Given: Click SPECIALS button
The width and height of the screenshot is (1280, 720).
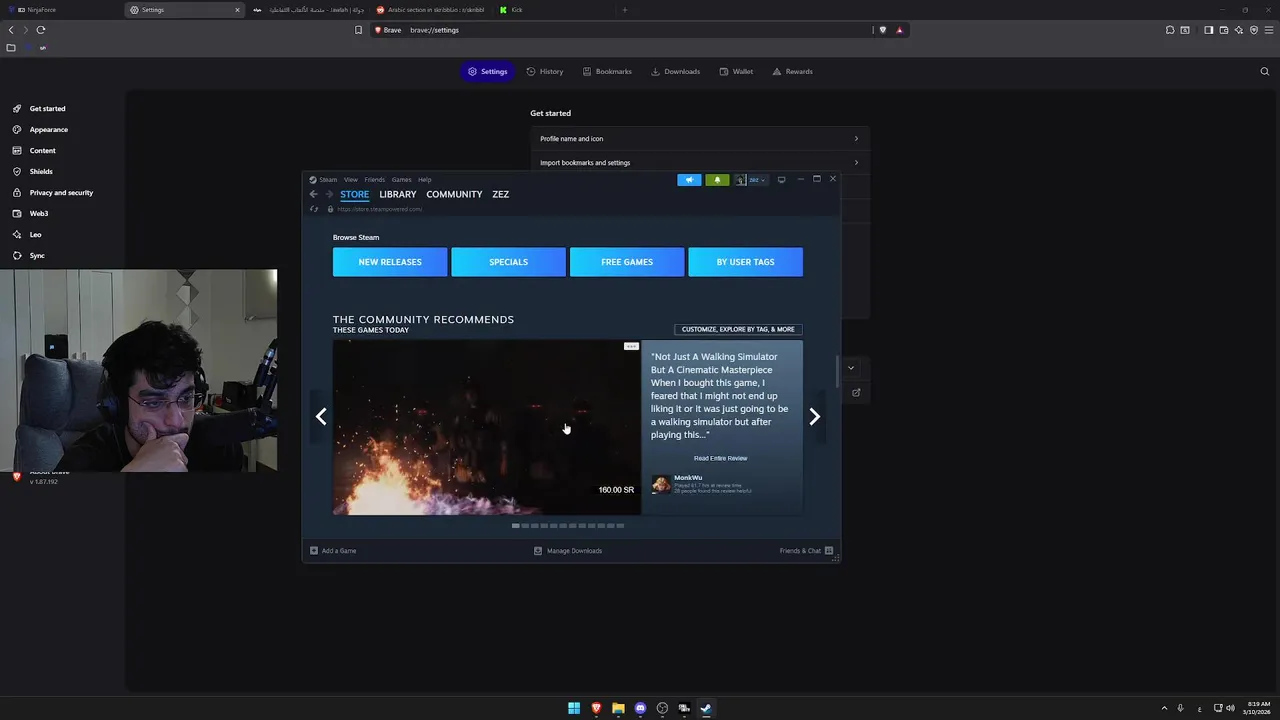Looking at the screenshot, I should (508, 262).
